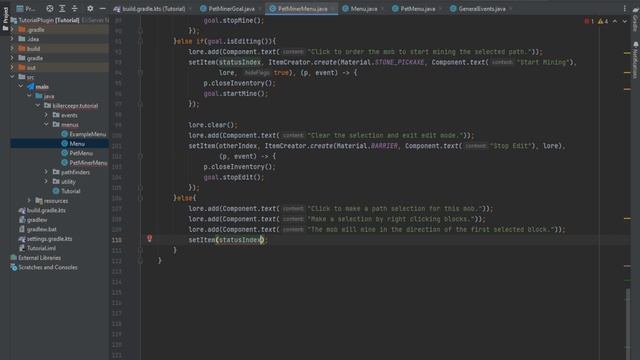Click the Select Opened File target icon

(49, 9)
